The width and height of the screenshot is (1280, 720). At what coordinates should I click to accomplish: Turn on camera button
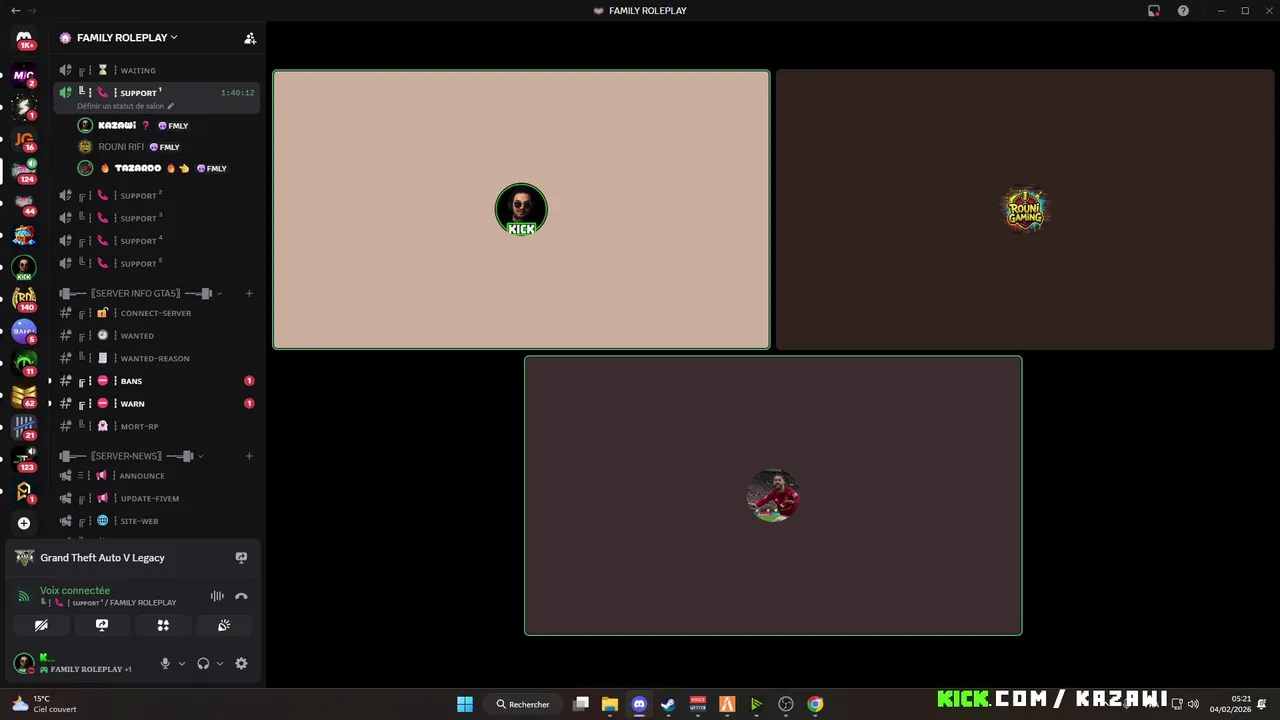point(41,625)
